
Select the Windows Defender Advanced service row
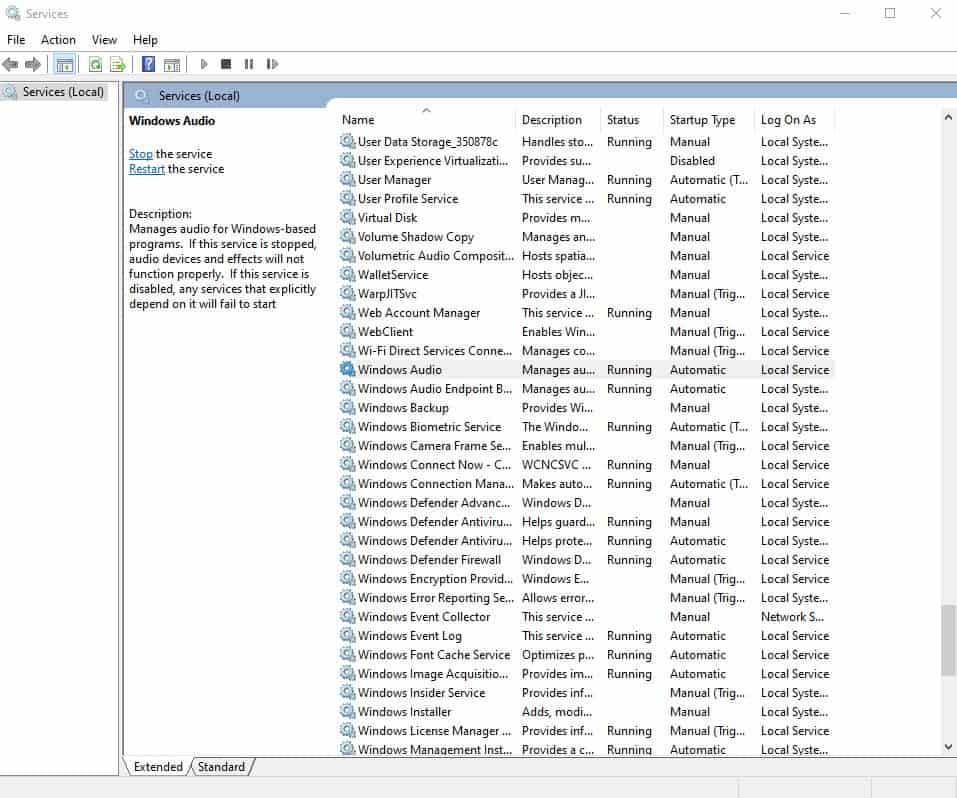click(586, 502)
